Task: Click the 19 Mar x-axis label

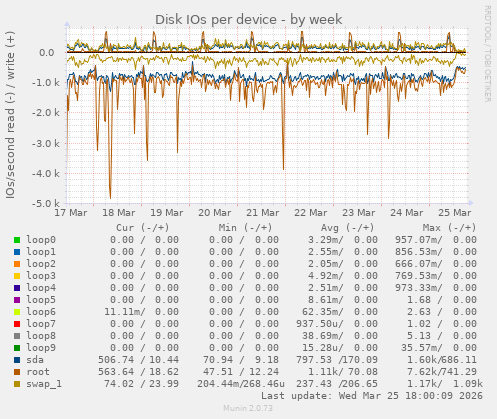Action: click(x=167, y=213)
